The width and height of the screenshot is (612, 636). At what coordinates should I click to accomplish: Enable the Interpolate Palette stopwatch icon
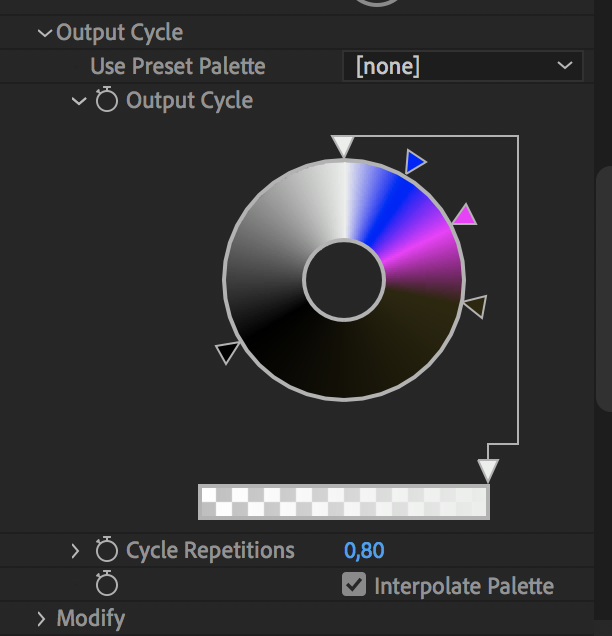pyautogui.click(x=107, y=583)
